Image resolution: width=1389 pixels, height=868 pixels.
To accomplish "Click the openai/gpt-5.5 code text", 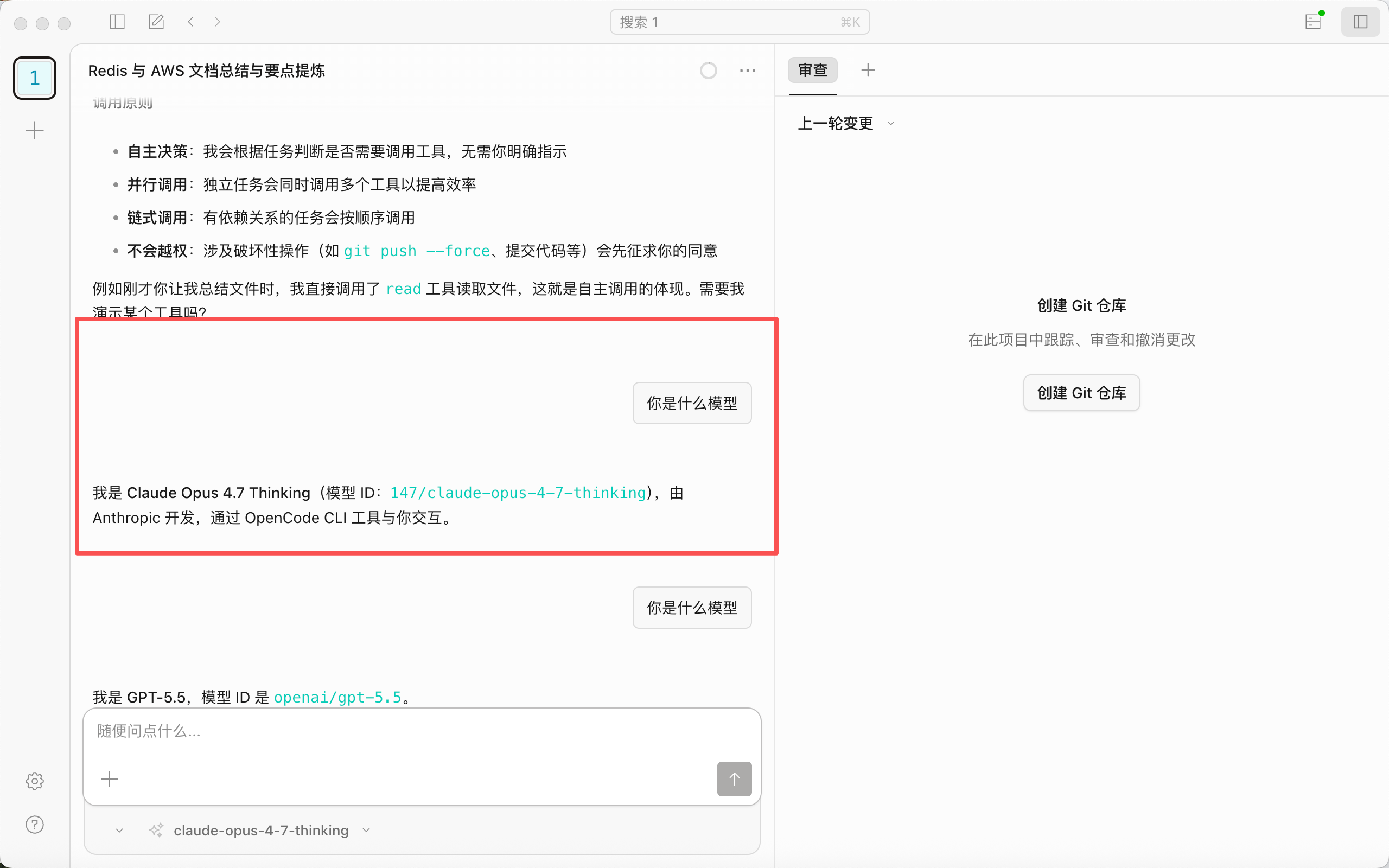I will click(337, 697).
